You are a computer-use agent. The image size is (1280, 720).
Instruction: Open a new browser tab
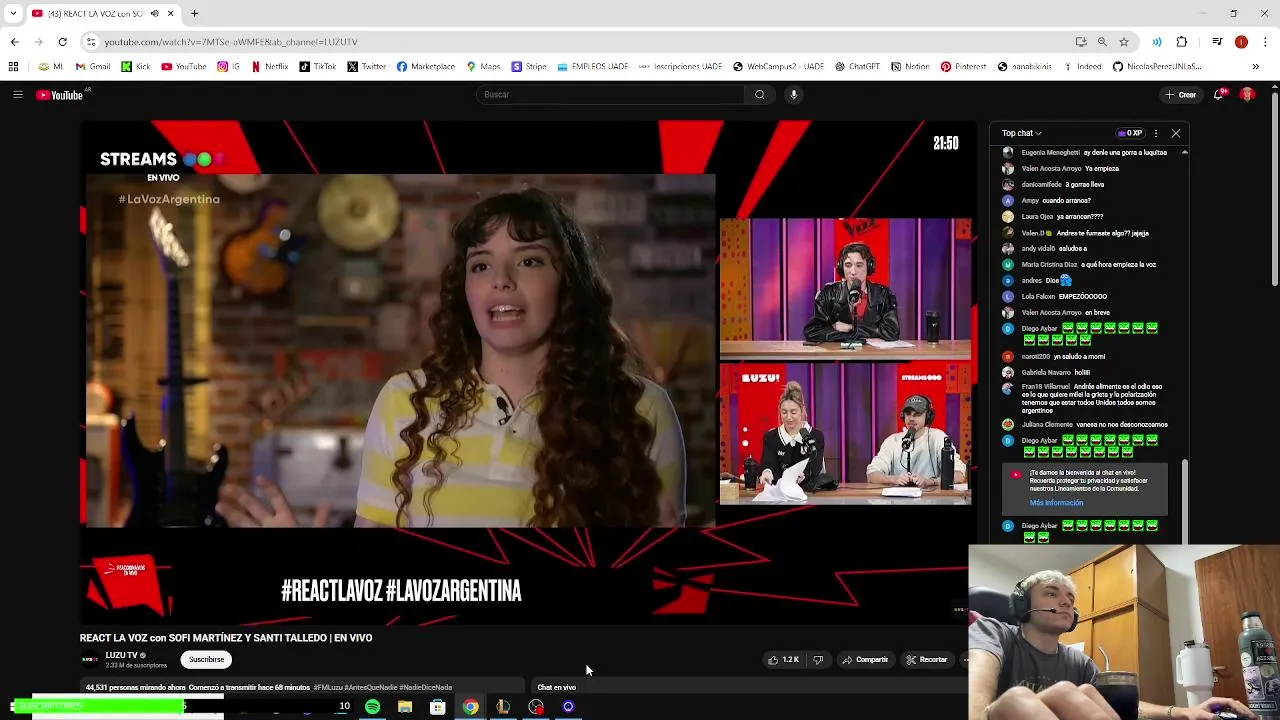tap(194, 14)
